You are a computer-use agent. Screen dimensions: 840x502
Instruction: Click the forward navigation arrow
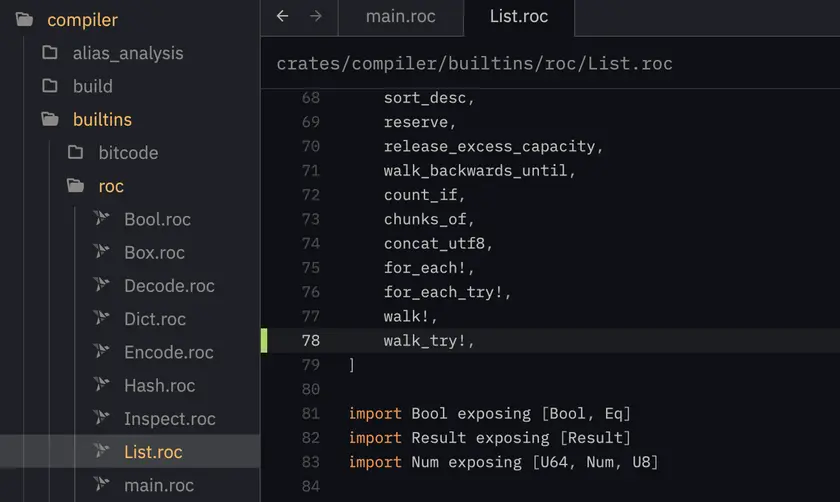(316, 16)
